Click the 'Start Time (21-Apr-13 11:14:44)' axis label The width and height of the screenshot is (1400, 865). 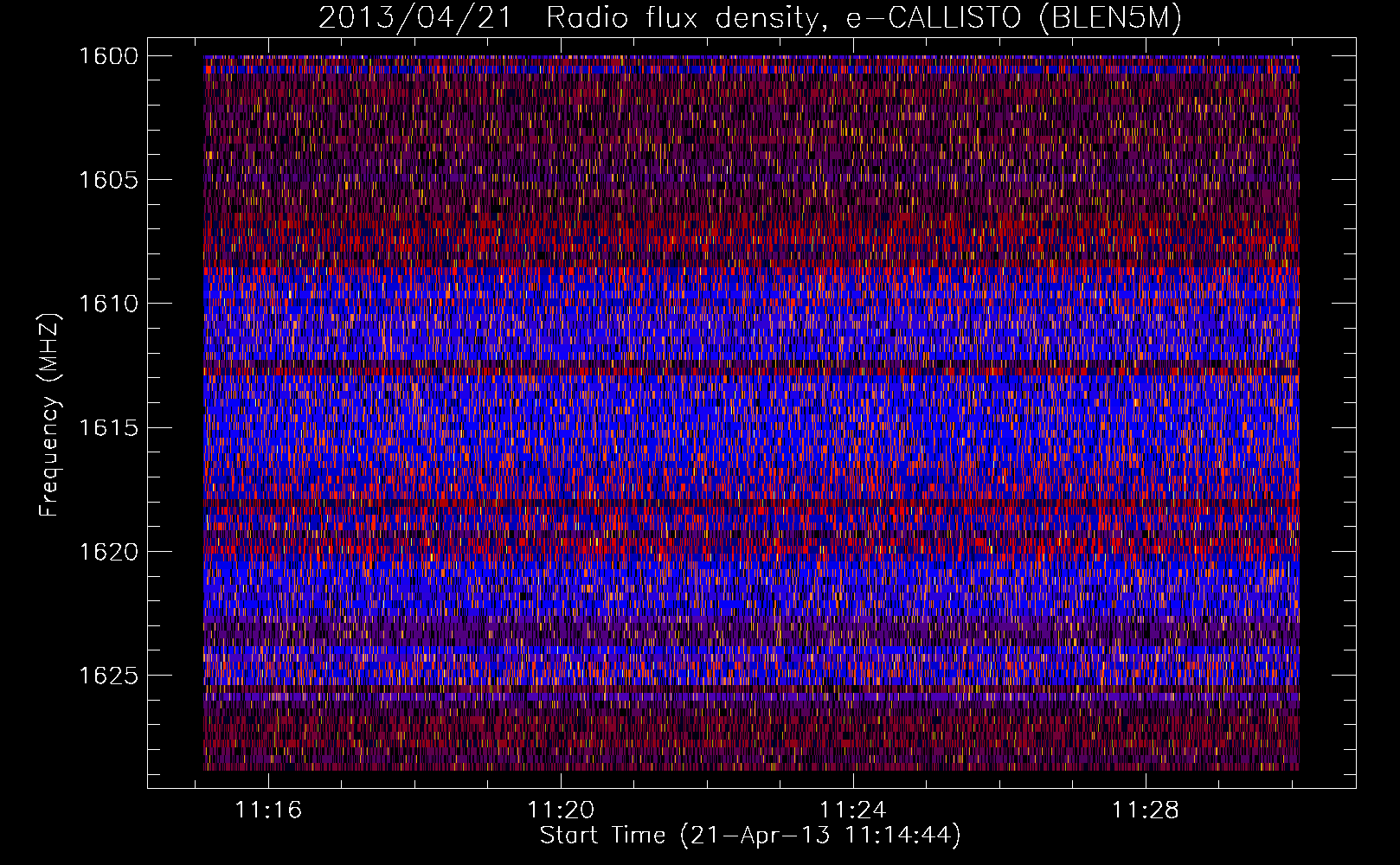(750, 836)
